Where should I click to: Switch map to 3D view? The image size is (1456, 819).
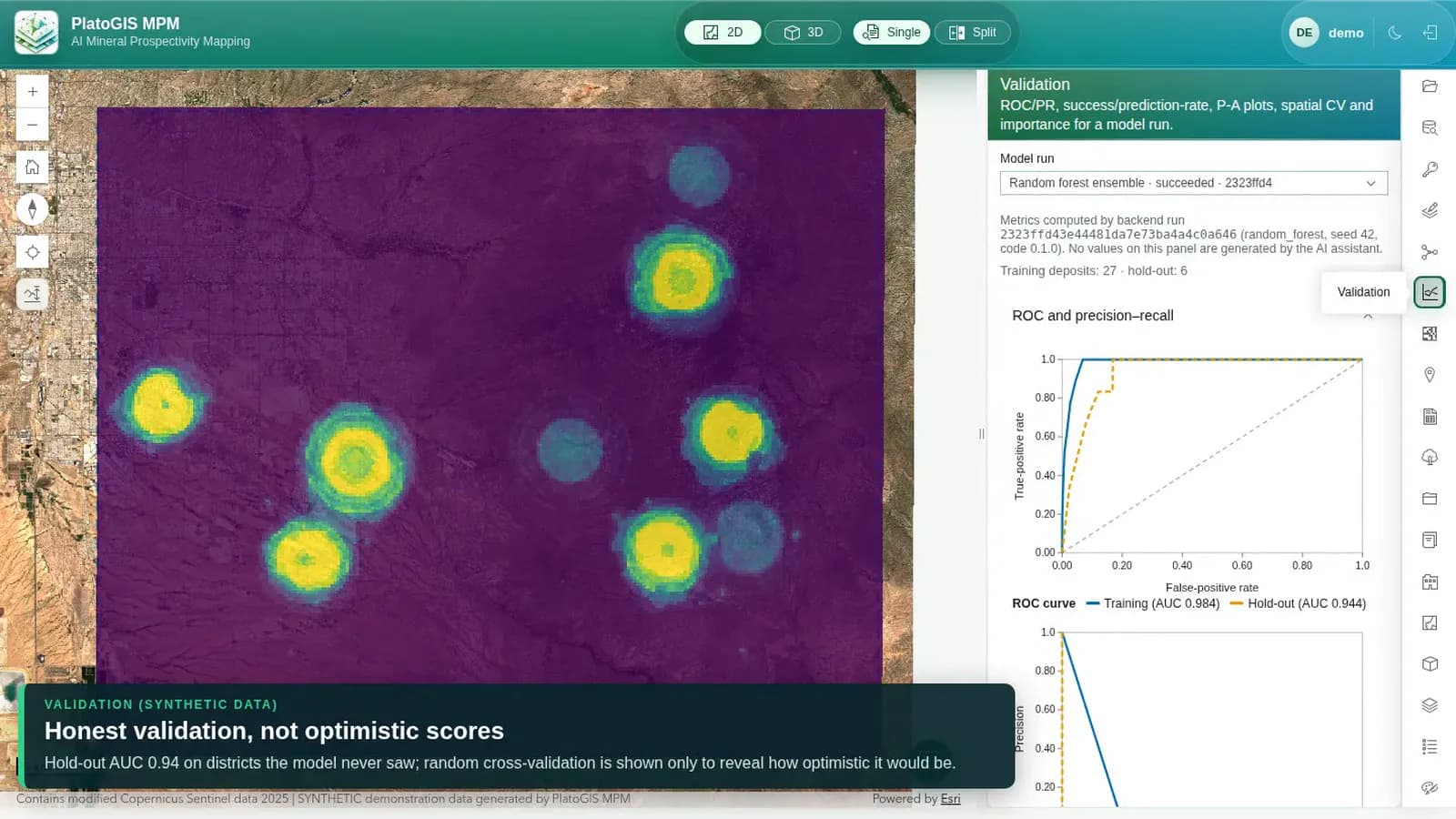coord(803,33)
